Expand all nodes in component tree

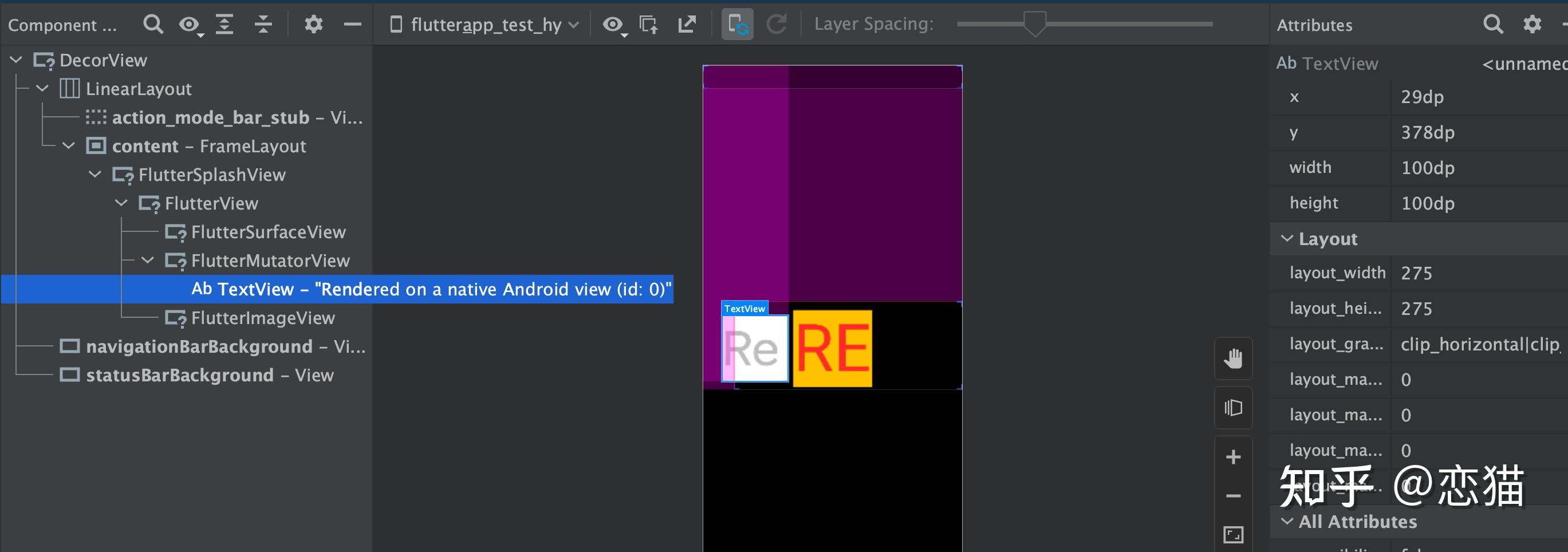click(x=224, y=25)
